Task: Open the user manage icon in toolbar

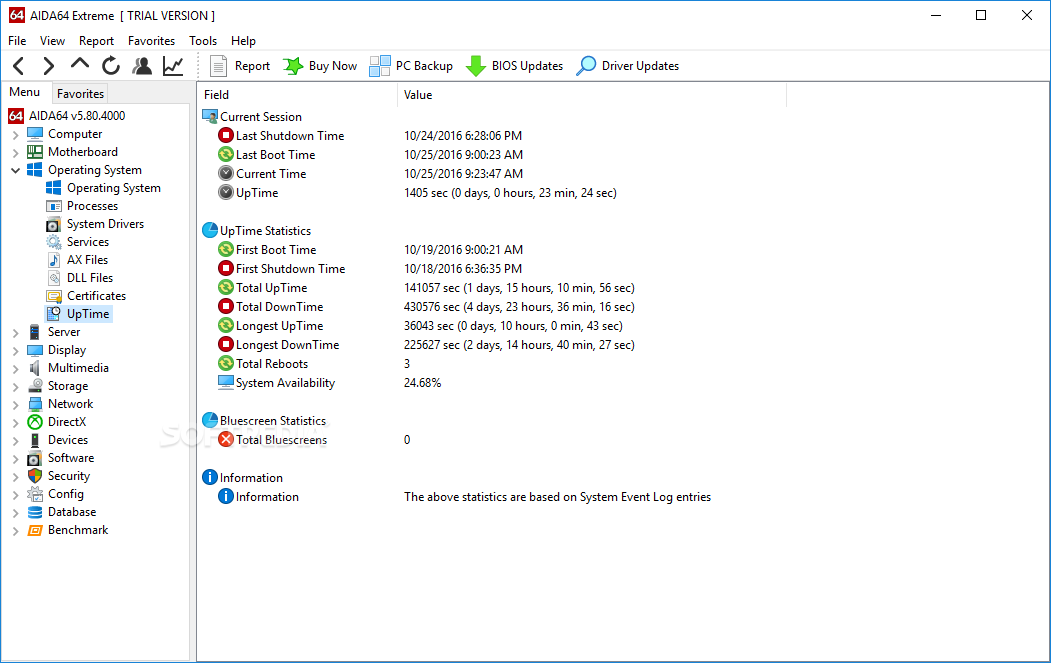Action: (141, 66)
